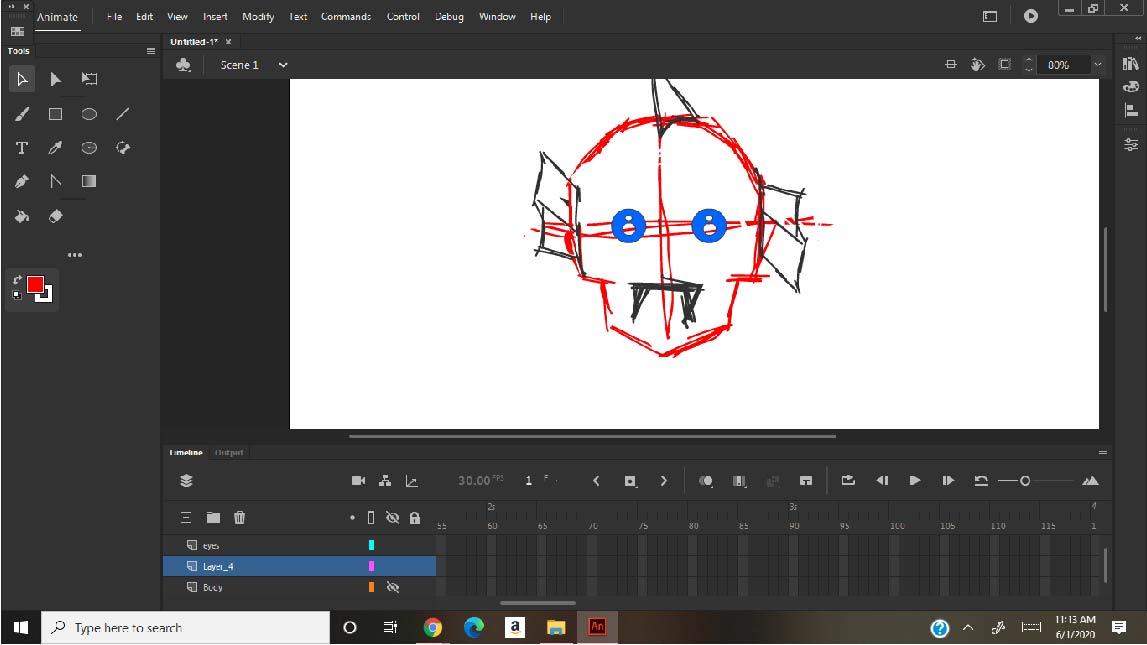Select the Brush tool

(22, 114)
